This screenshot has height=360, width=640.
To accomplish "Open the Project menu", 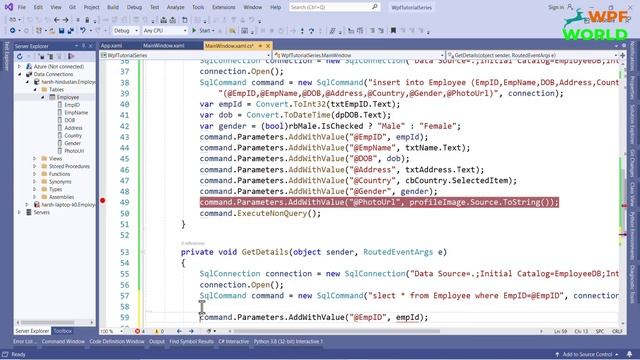I will [x=91, y=7].
